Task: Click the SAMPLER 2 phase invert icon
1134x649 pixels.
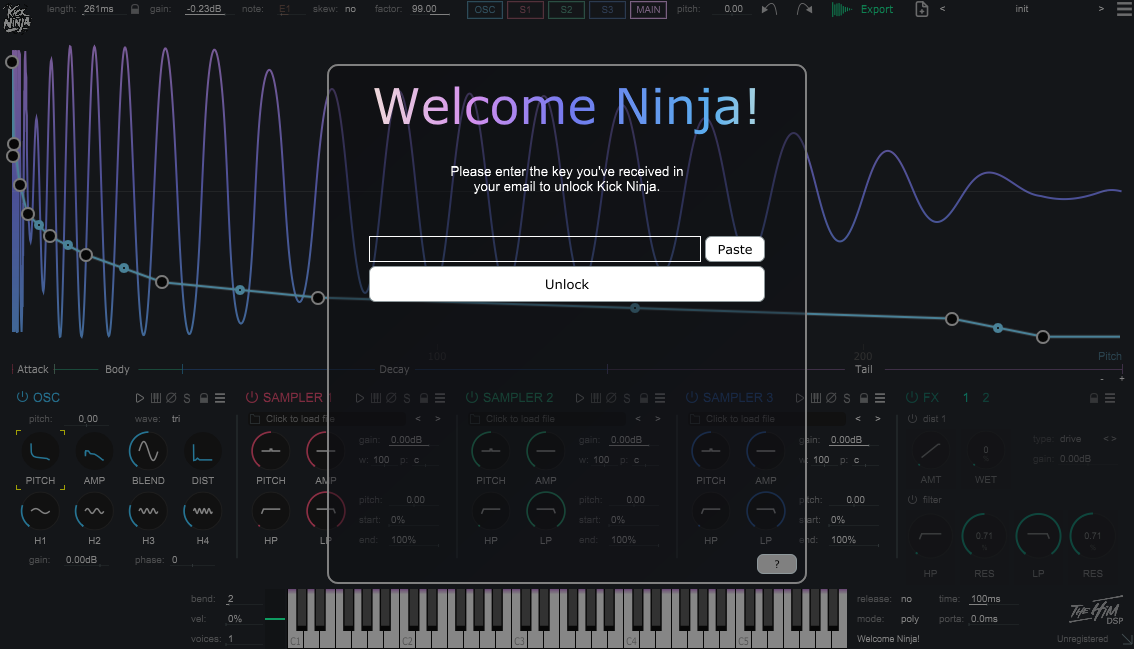Action: (611, 398)
